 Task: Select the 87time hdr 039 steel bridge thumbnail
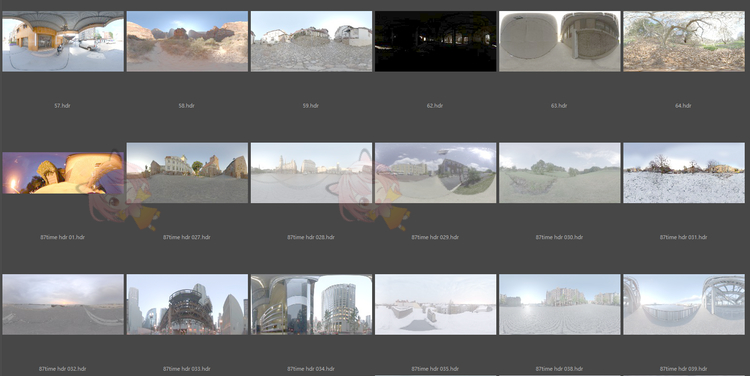click(684, 304)
